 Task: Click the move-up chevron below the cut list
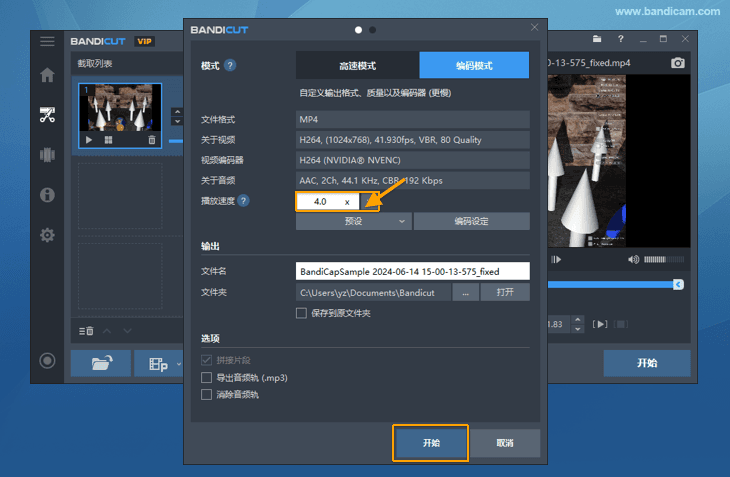(x=107, y=331)
